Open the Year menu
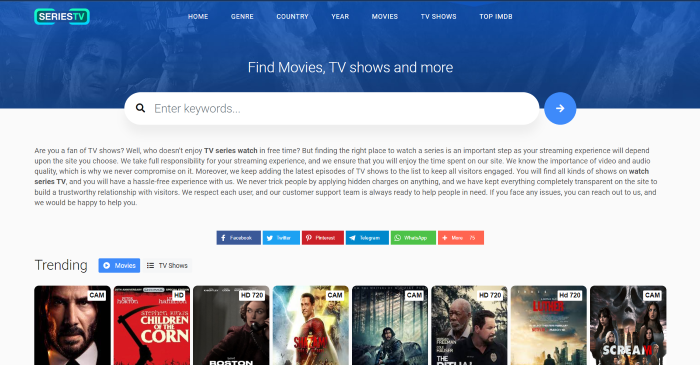 click(x=340, y=17)
